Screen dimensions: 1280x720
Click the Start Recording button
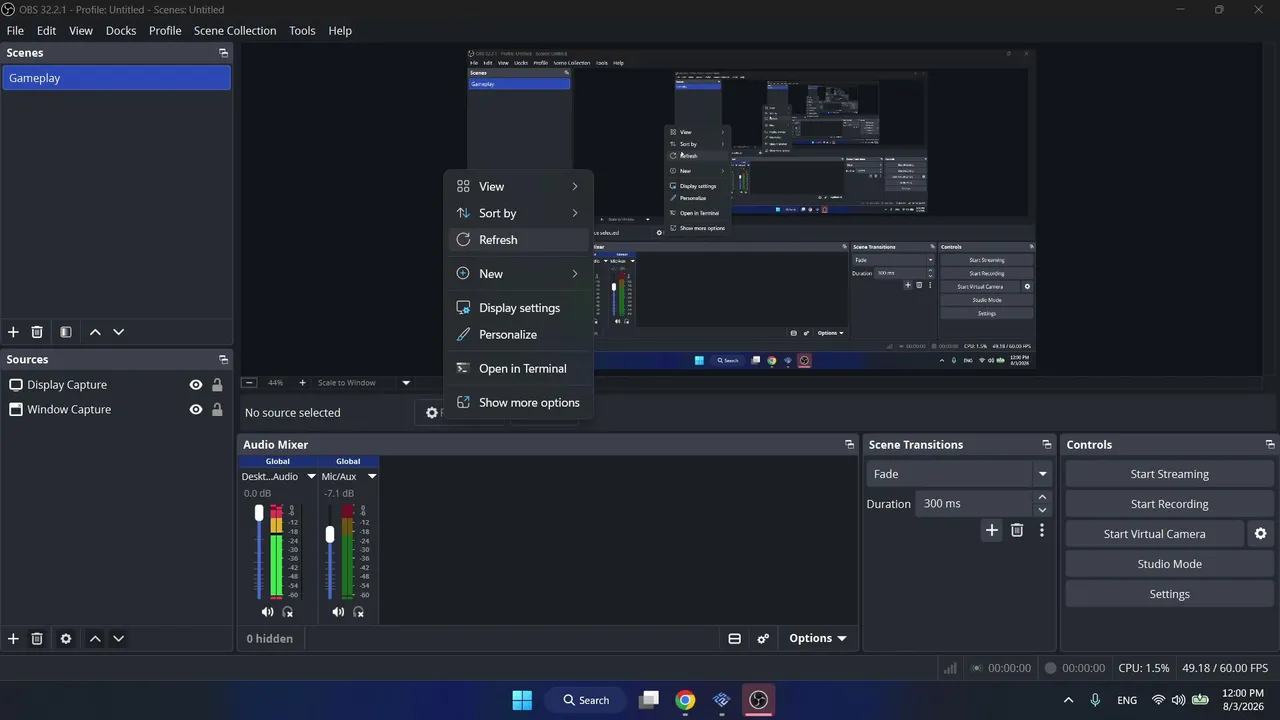[x=1169, y=504]
